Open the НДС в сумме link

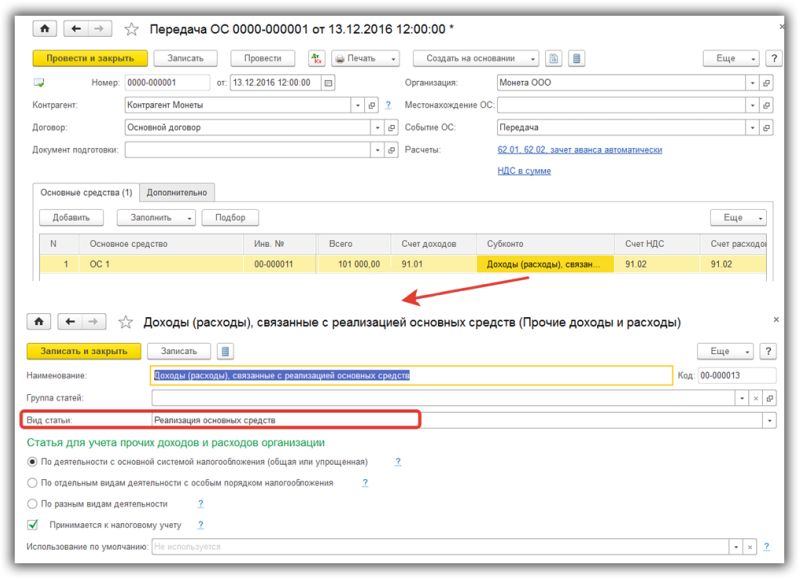click(x=524, y=171)
